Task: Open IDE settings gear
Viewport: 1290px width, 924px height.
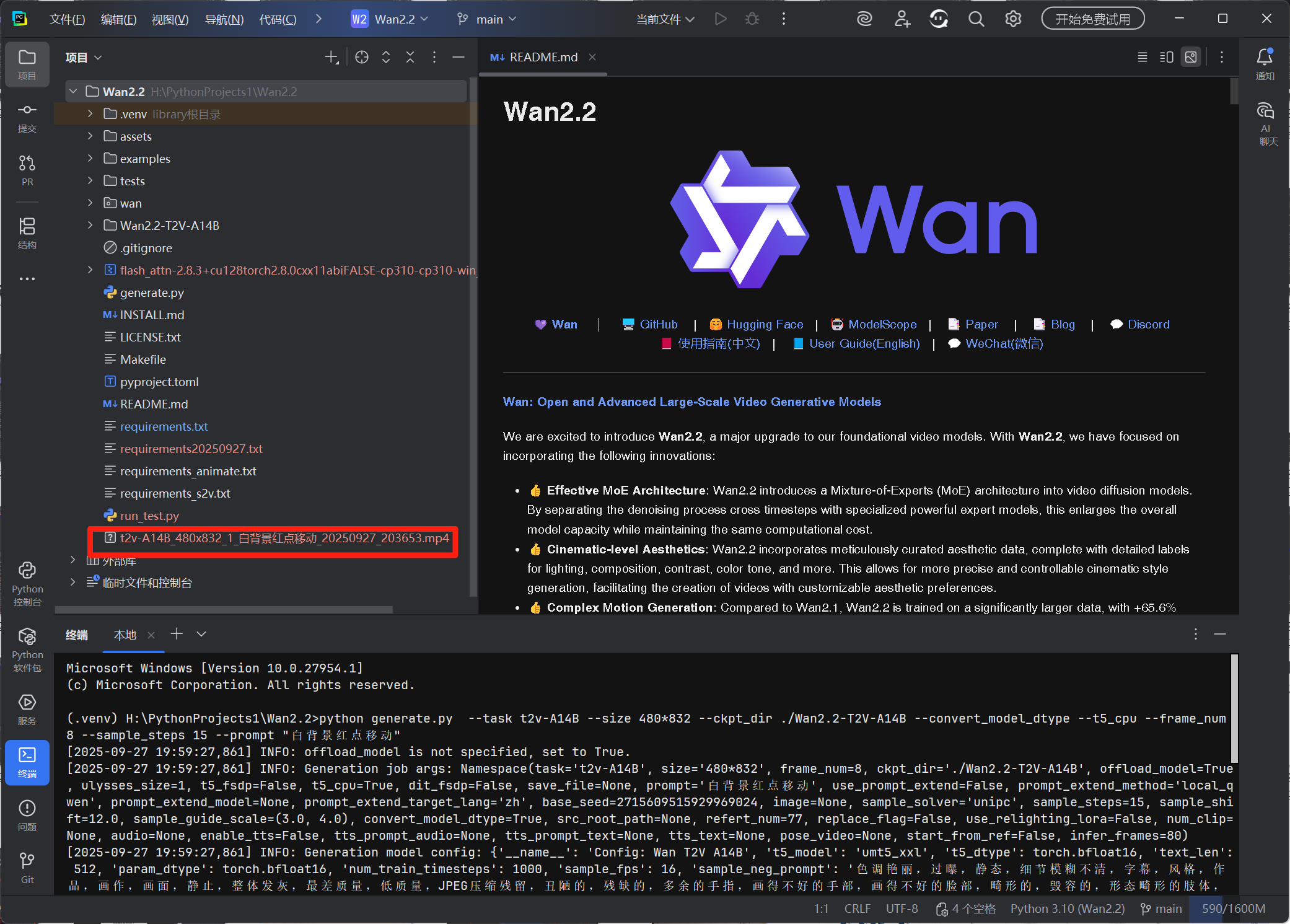Action: [x=1013, y=19]
